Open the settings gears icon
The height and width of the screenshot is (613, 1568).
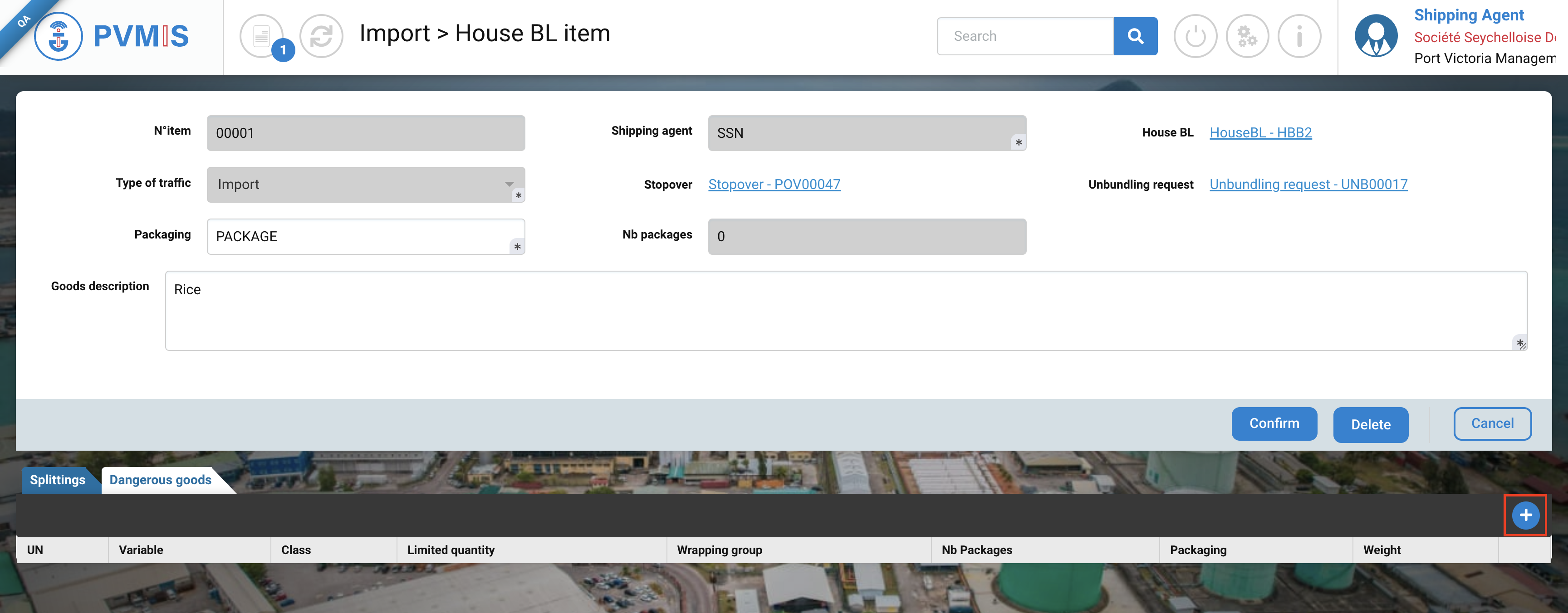1247,36
